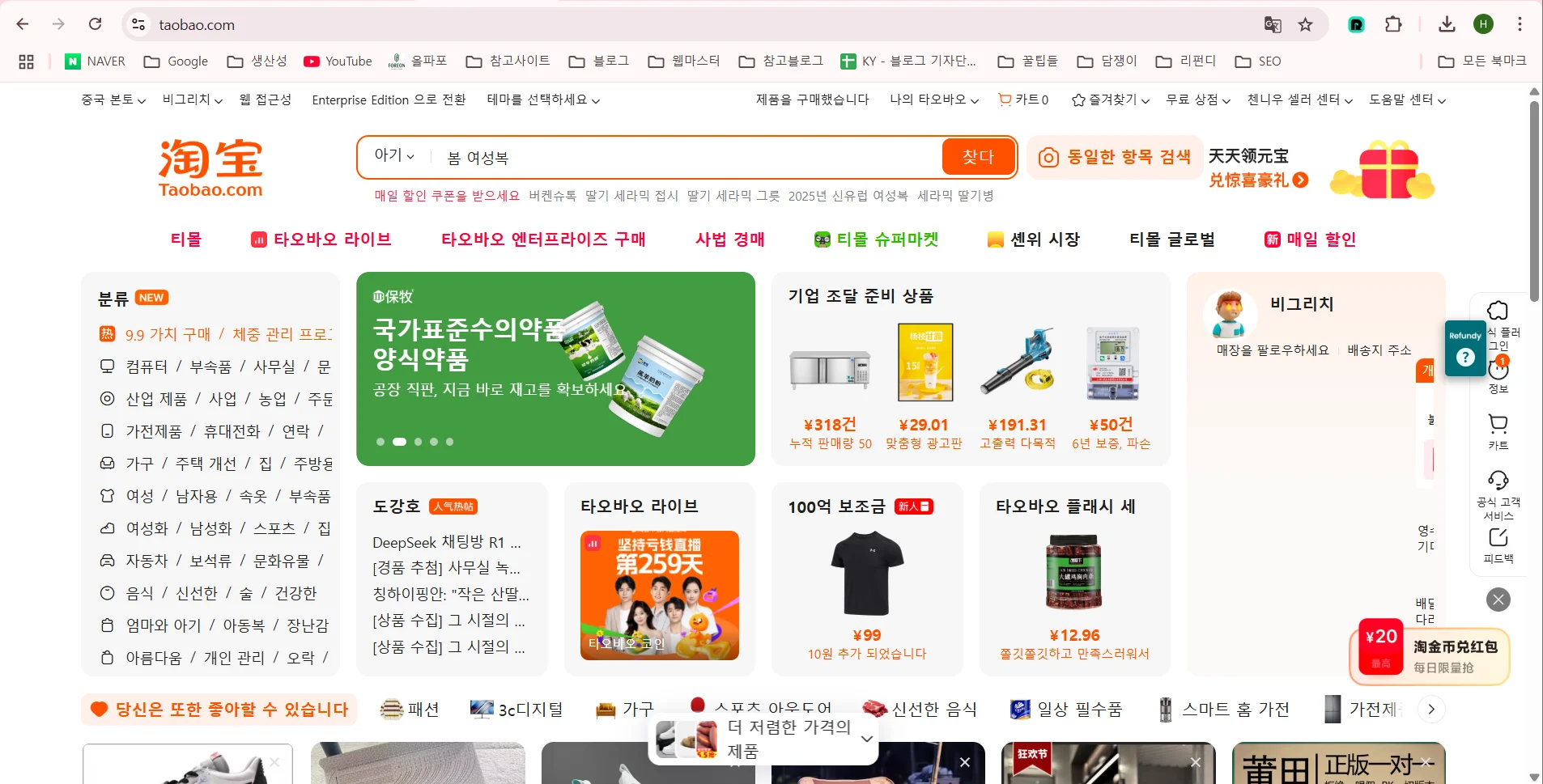Screen dimensions: 1543x784
Task: Expand the 테마를 선택하세요 dropdown
Action: (543, 100)
